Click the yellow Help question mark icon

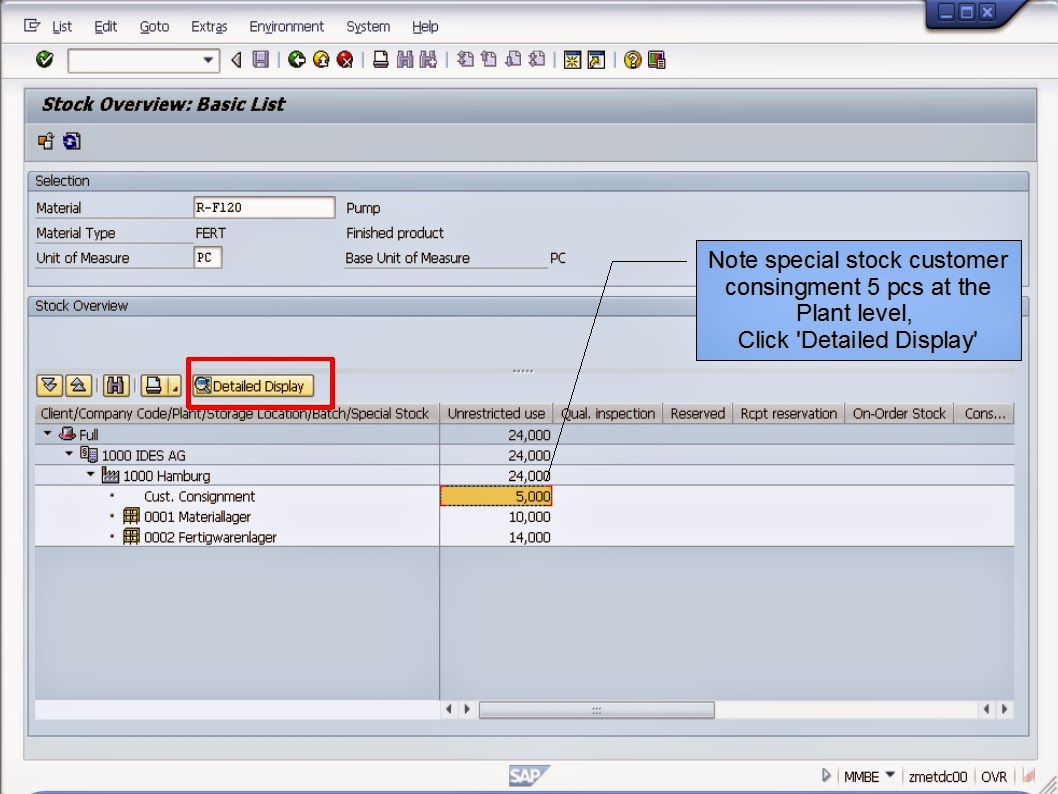tap(632, 60)
